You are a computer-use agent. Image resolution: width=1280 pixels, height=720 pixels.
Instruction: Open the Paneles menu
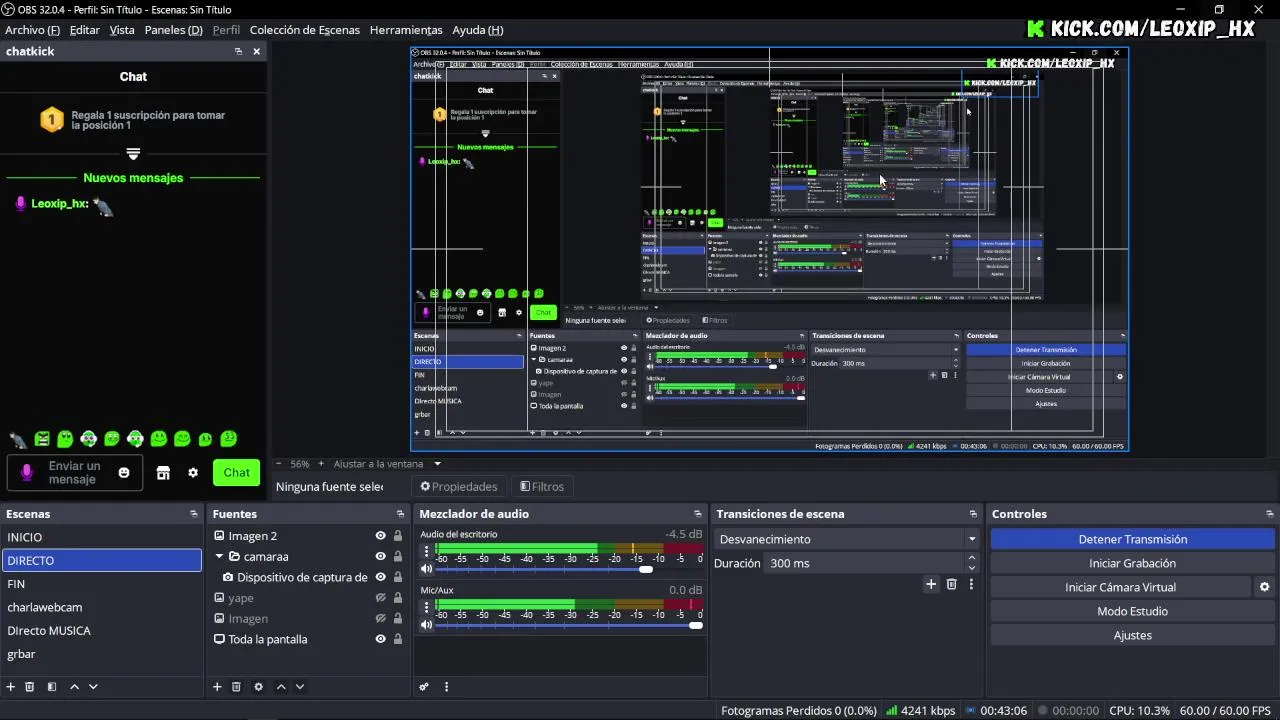pos(173,30)
